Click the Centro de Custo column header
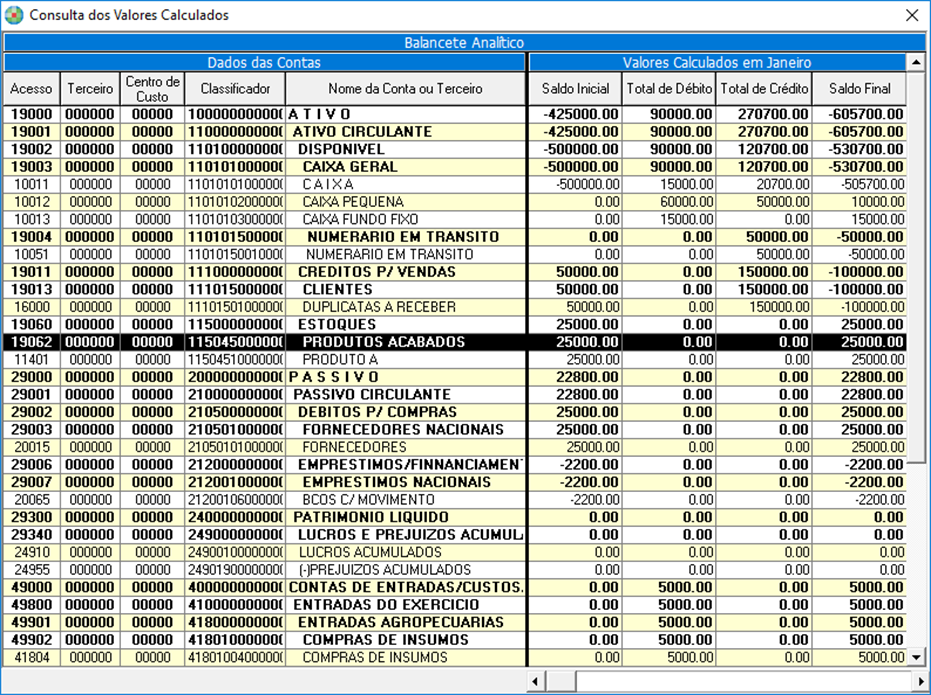 click(153, 89)
